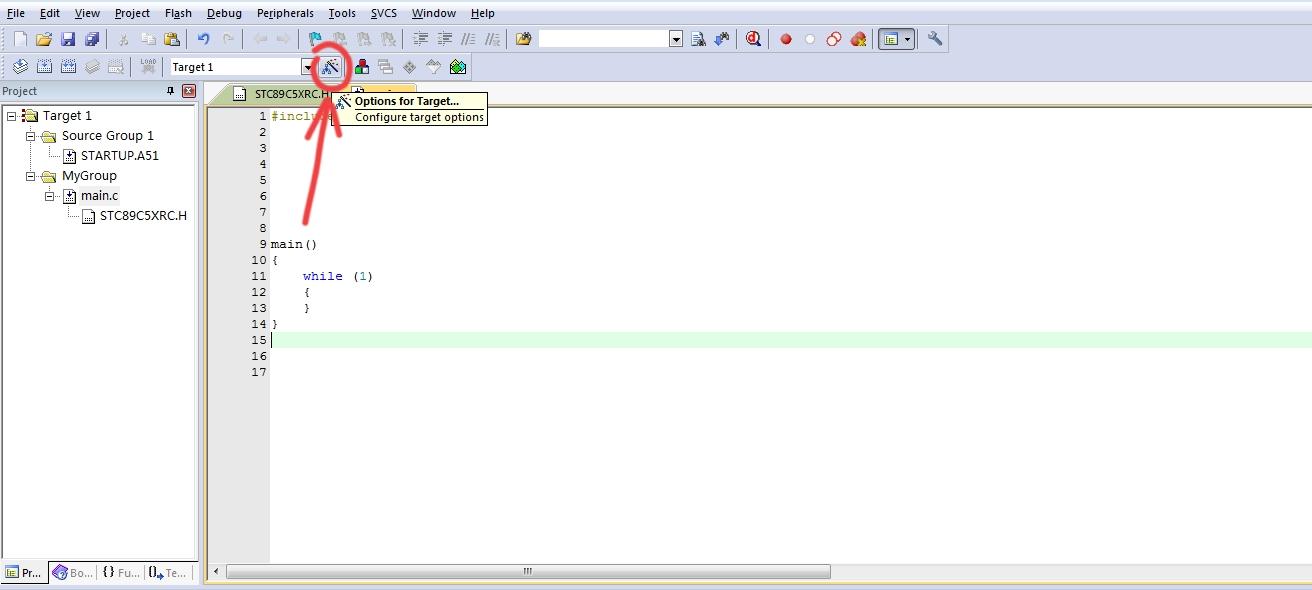Kill all breakpoints icon
The width and height of the screenshot is (1312, 590).
(x=858, y=39)
